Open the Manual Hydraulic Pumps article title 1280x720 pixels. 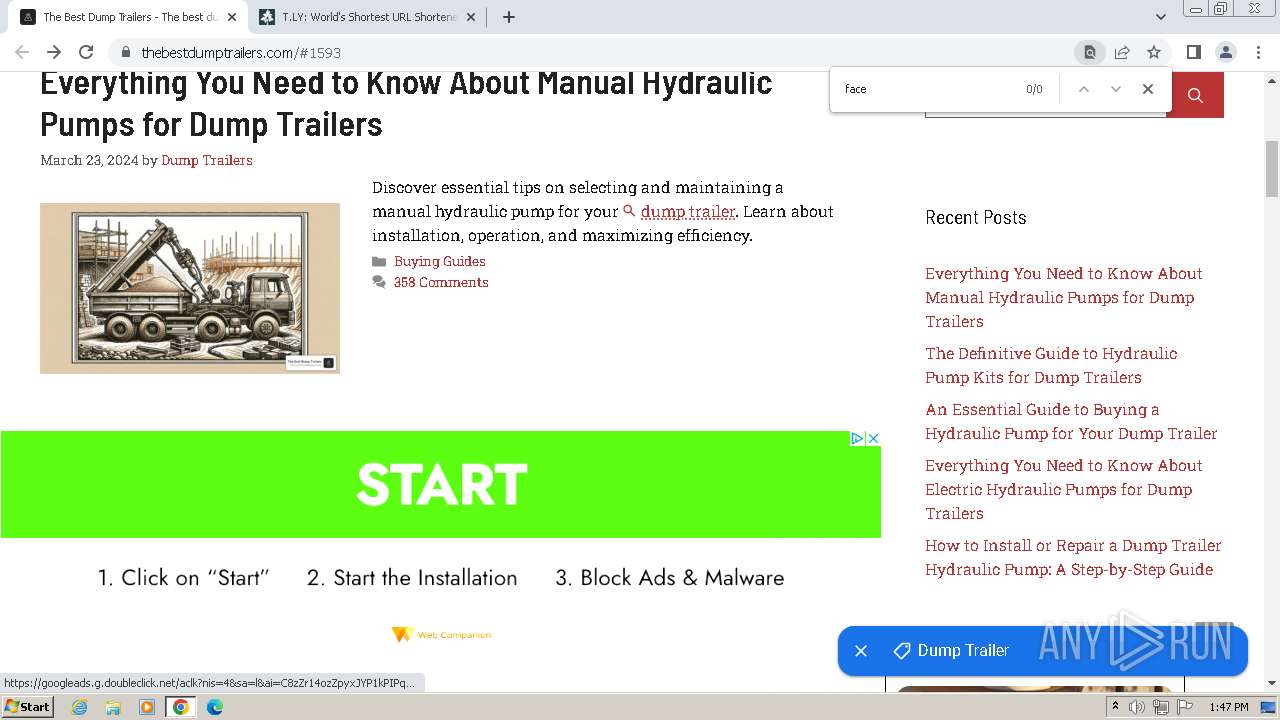[x=406, y=103]
